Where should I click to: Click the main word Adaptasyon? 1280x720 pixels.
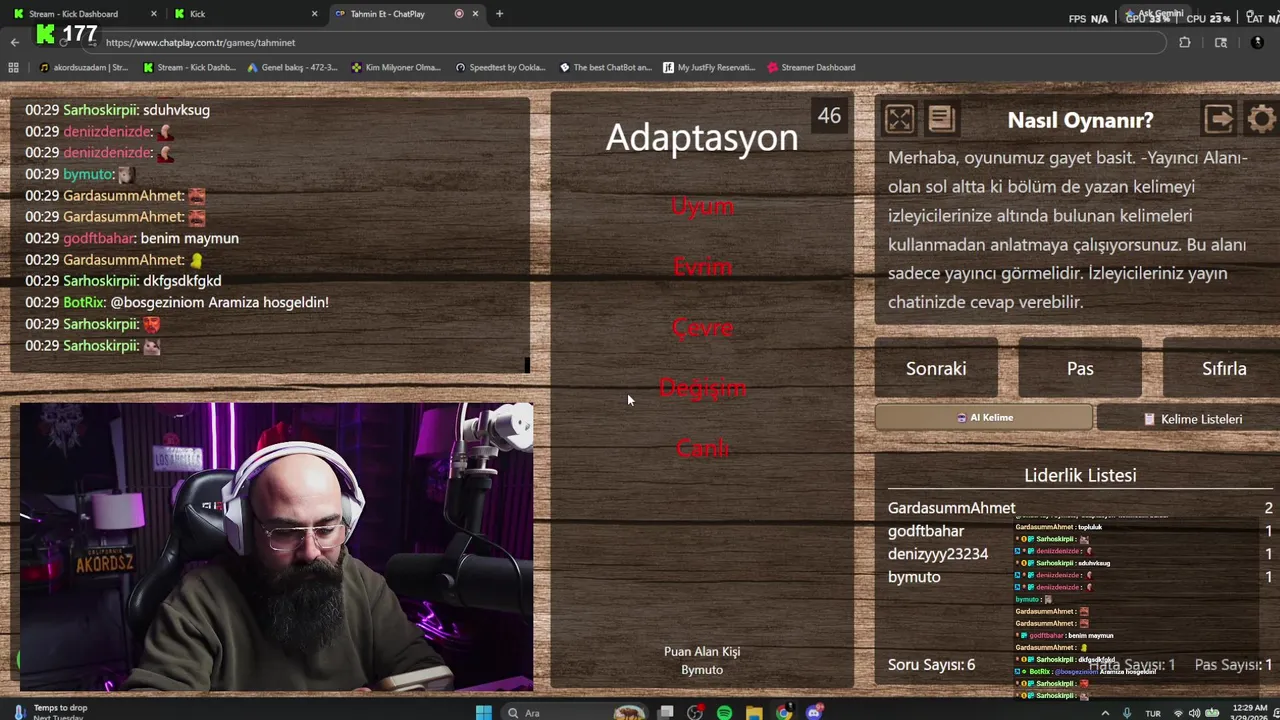(702, 137)
